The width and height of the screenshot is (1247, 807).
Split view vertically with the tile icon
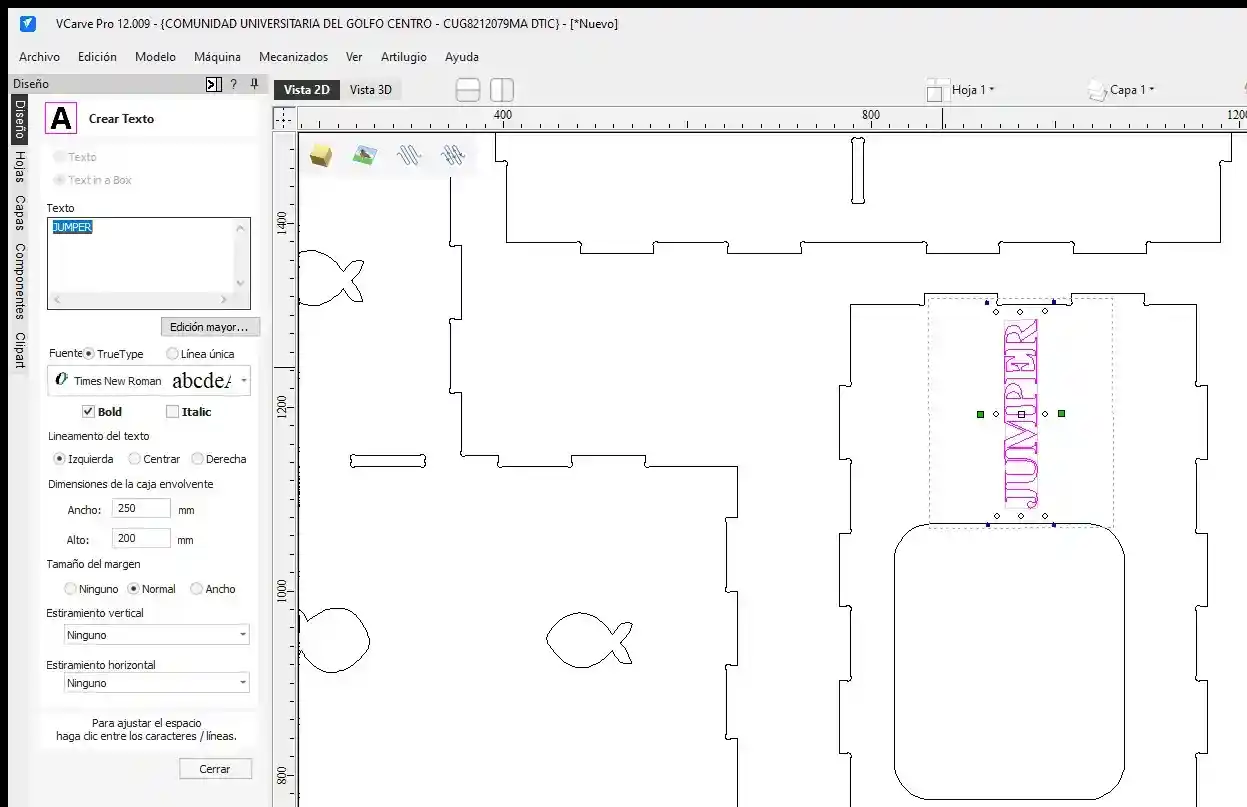tap(502, 90)
